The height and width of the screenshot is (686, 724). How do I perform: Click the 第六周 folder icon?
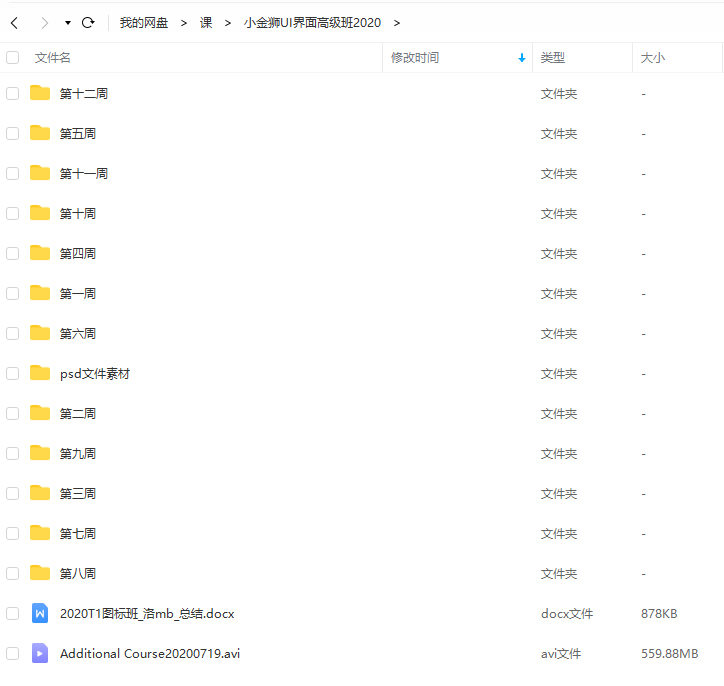coord(40,333)
